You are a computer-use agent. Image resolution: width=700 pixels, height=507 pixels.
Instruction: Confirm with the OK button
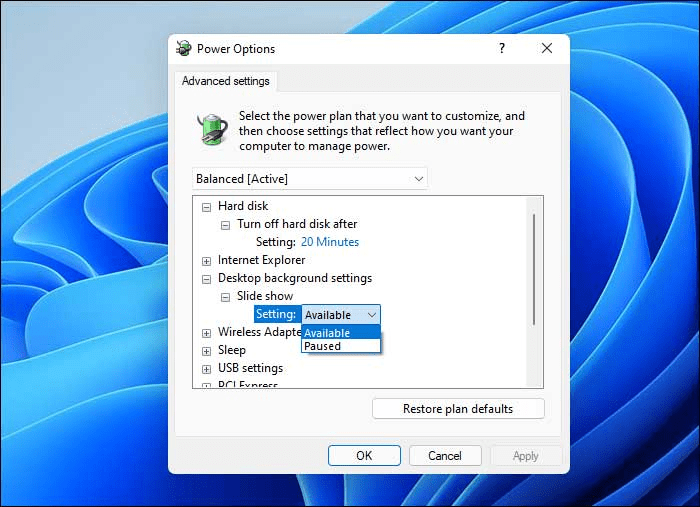(364, 456)
